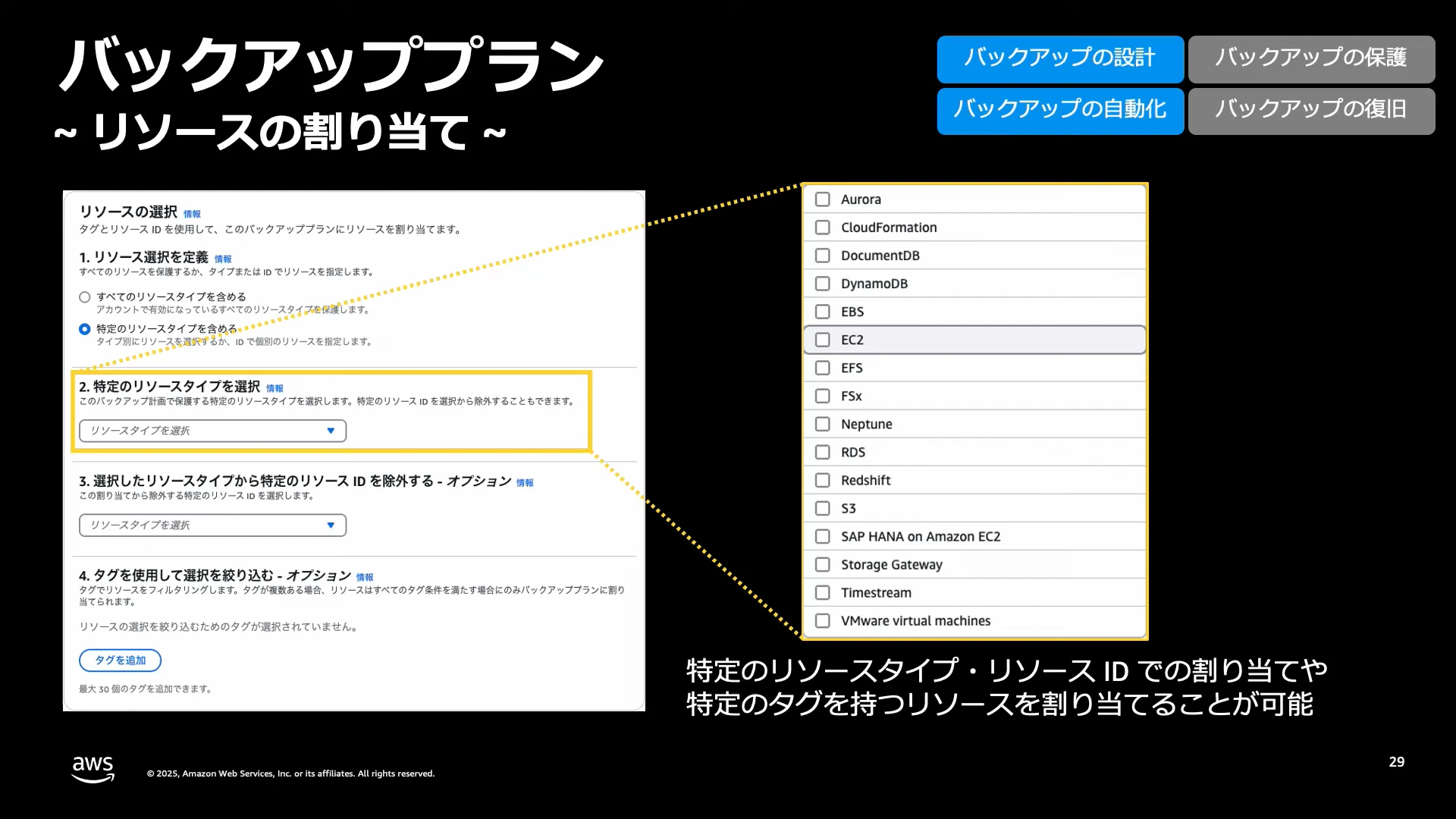1456x819 pixels.
Task: Click the dropdown arrow in section 2
Action: point(331,431)
